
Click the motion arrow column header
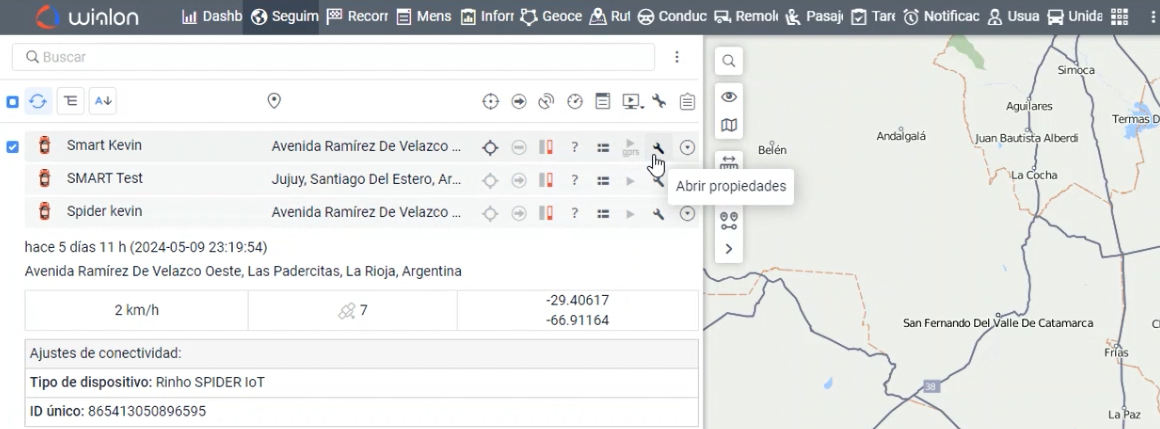(519, 101)
